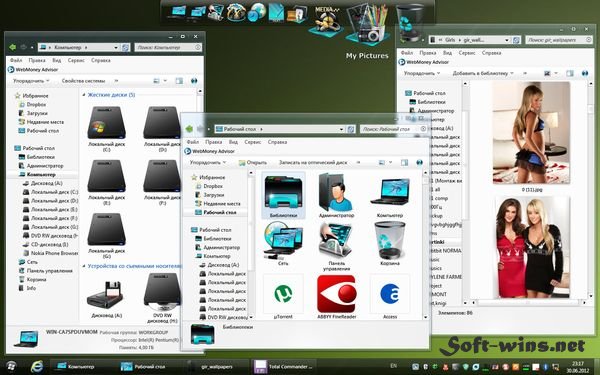Image resolution: width=600 pixels, height=375 pixels.
Task: Launch the uTorrent icon
Action: point(283,293)
